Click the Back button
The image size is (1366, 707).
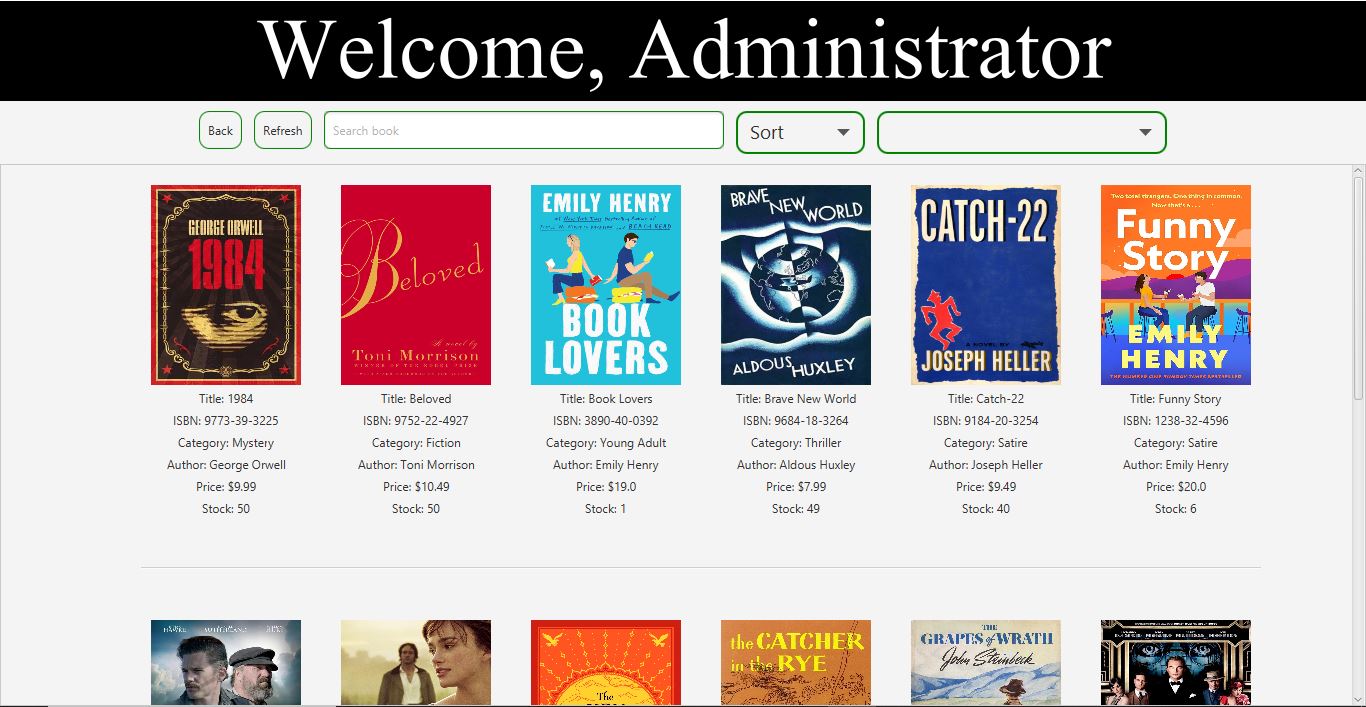tap(220, 130)
